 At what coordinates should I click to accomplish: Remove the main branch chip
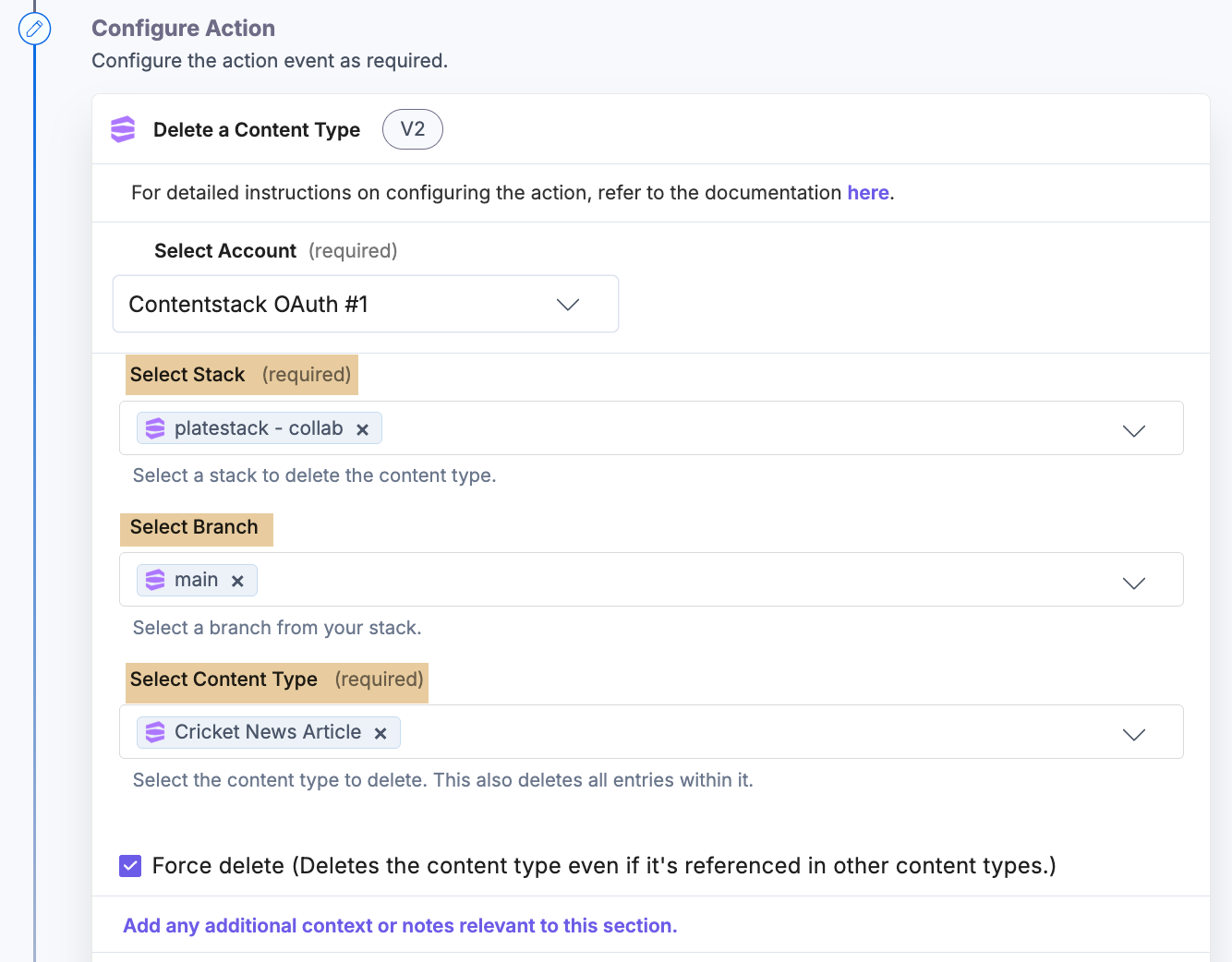237,581
